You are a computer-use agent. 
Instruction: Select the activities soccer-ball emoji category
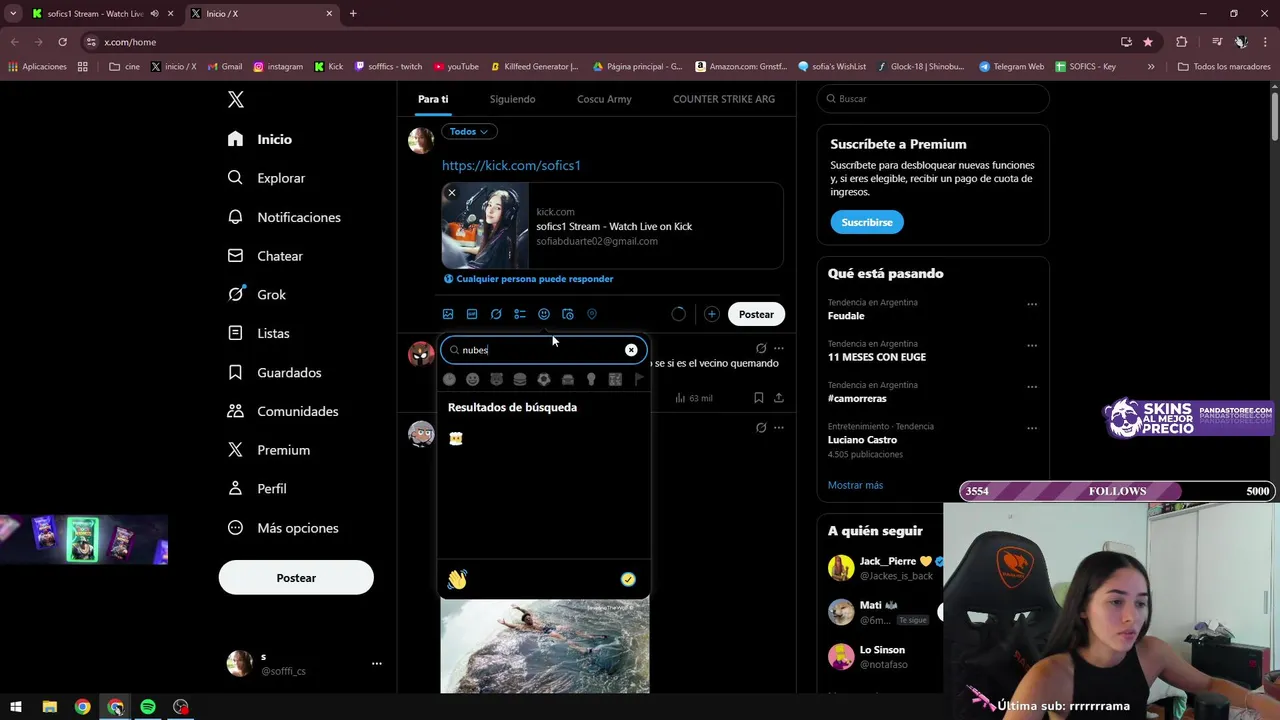tap(544, 379)
